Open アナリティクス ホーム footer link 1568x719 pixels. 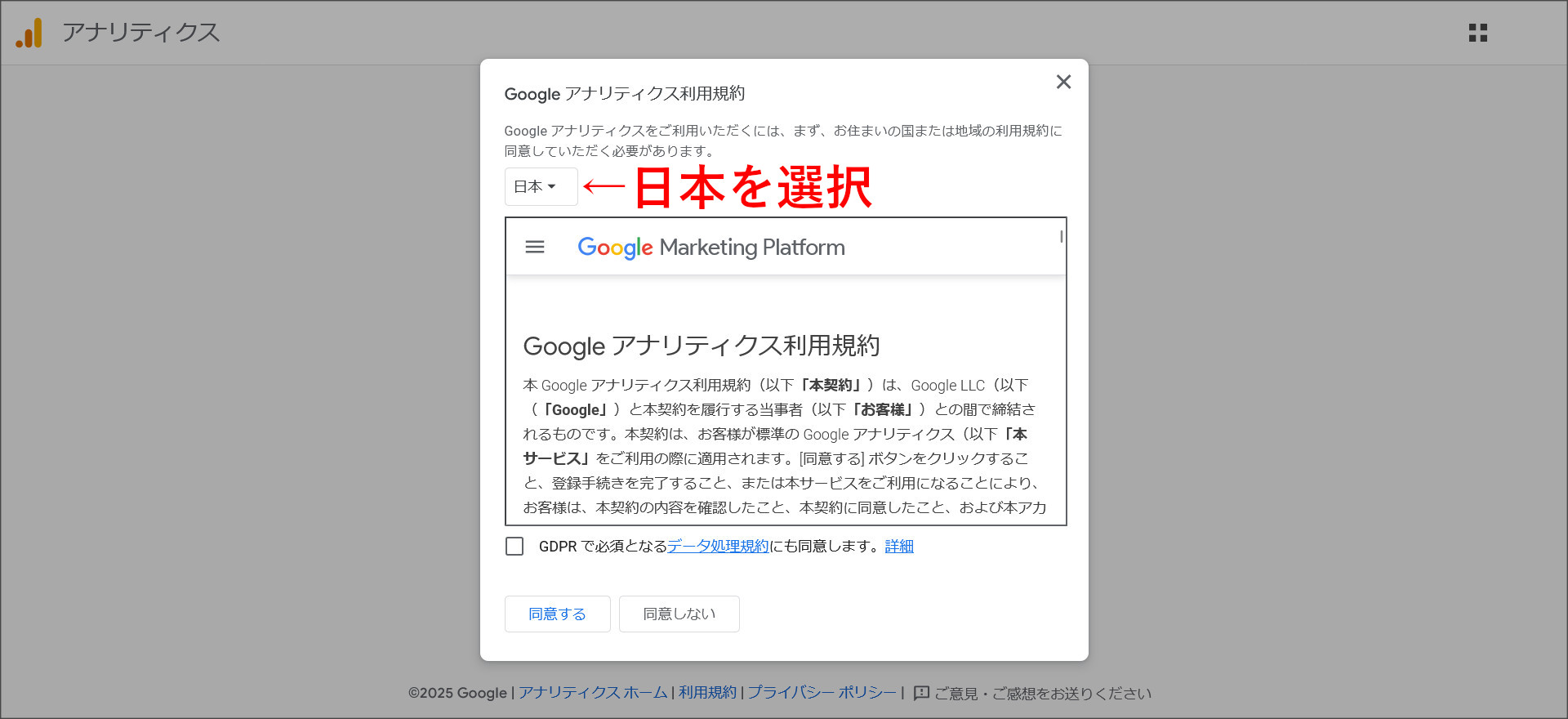pos(593,692)
